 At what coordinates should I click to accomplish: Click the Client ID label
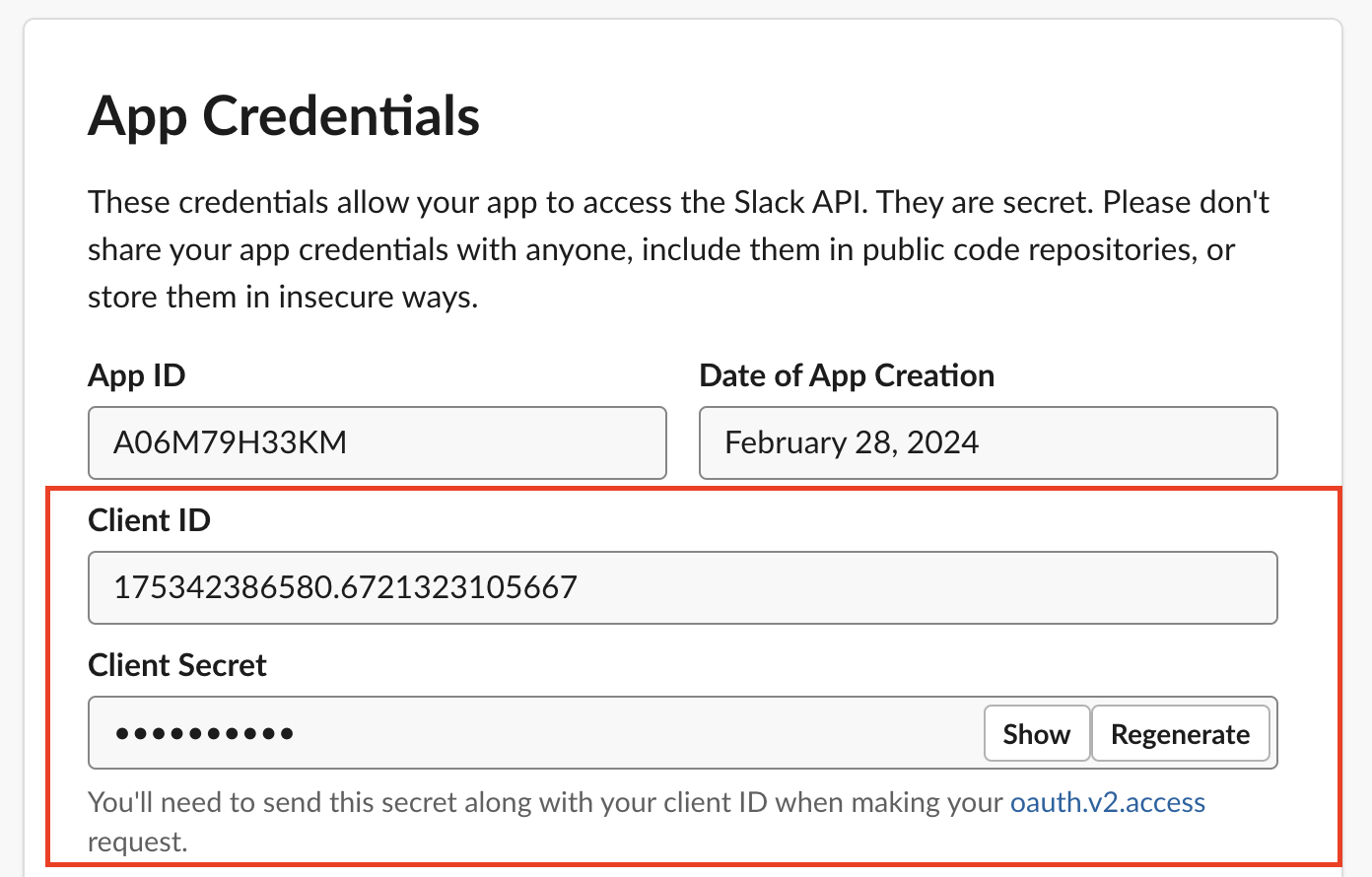click(149, 520)
